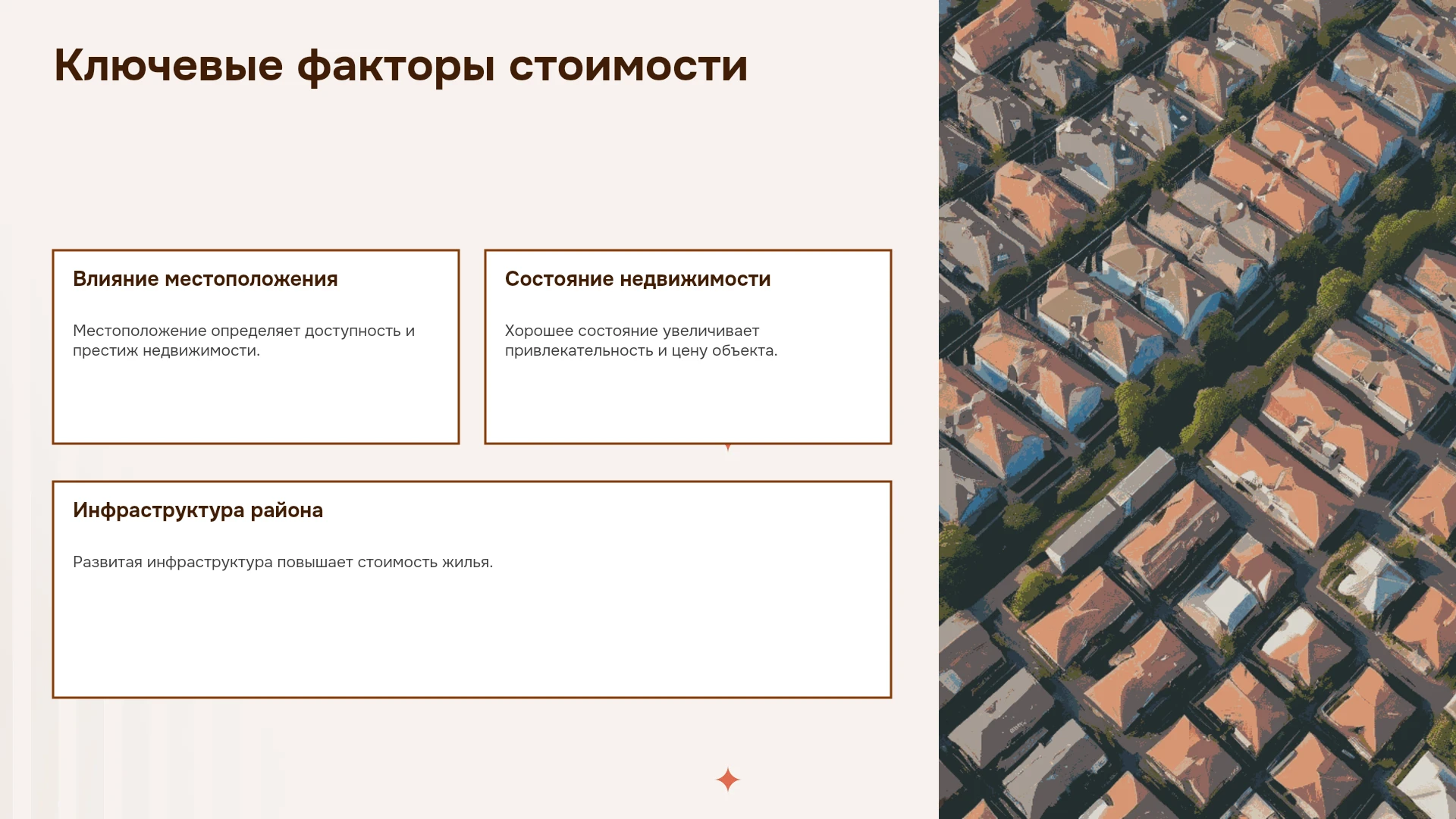Click the phrase "престиж недвижимости"
The image size is (1456, 819).
[165, 350]
